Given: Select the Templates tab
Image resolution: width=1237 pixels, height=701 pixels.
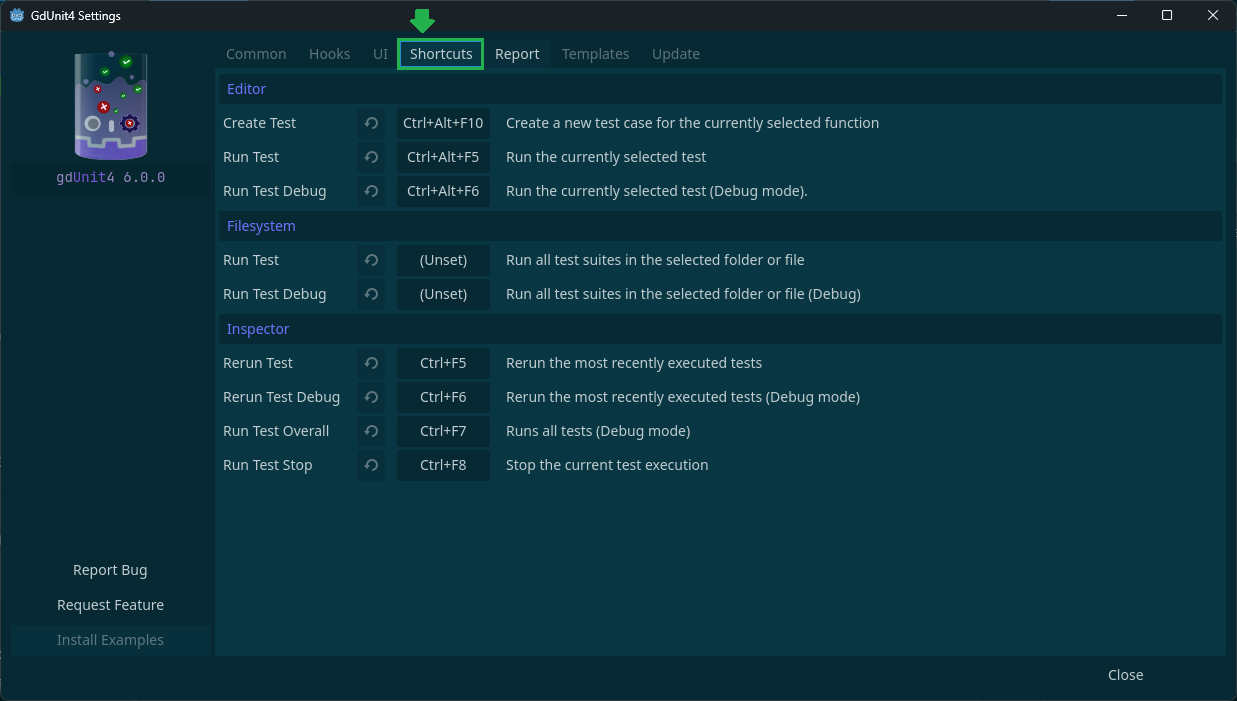Looking at the screenshot, I should [x=595, y=54].
